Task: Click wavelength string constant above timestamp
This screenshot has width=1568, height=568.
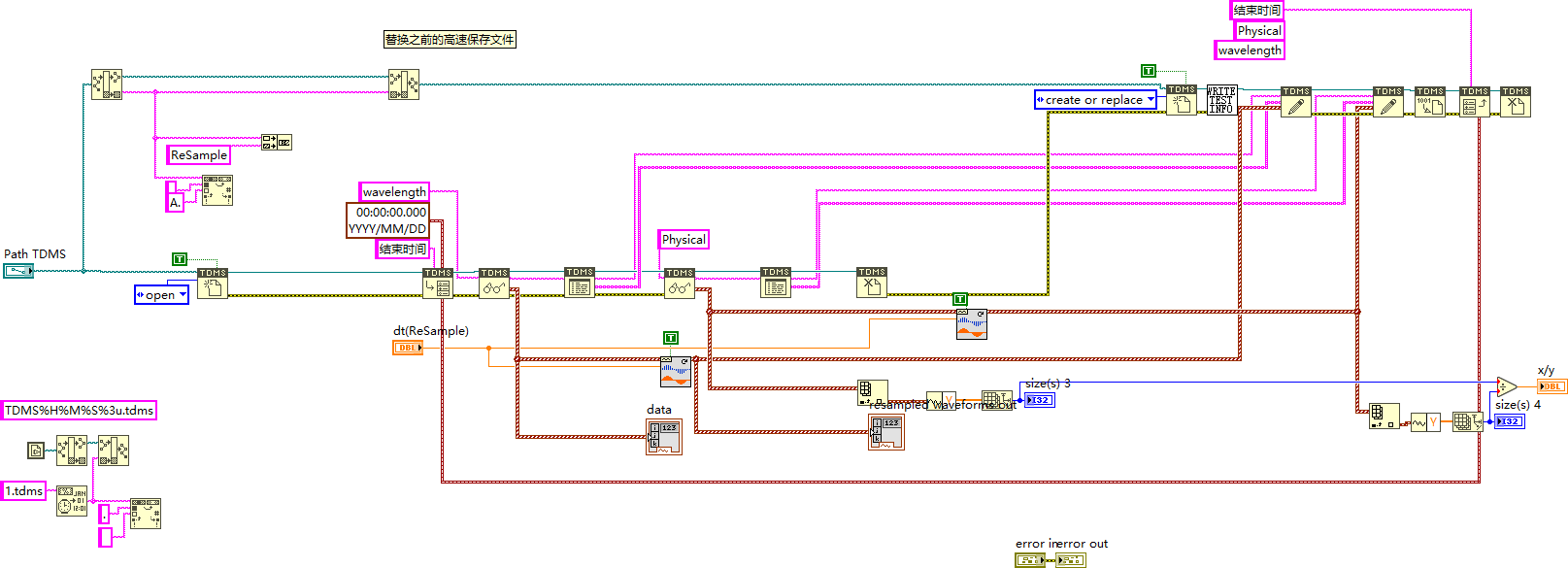Action: (x=394, y=191)
